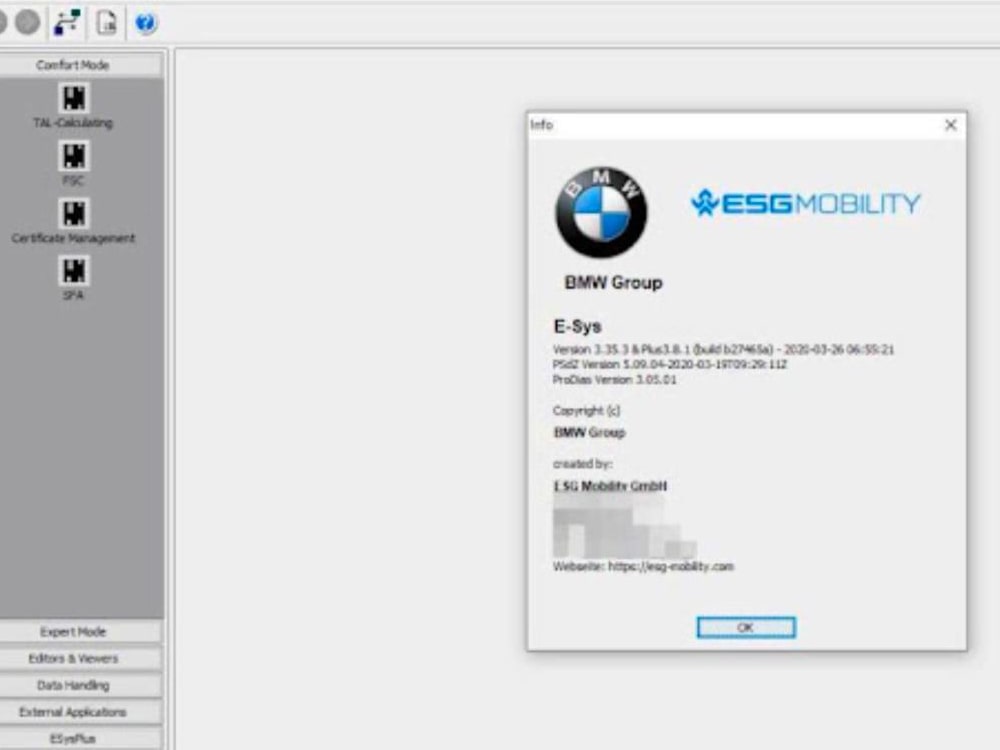1000x750 pixels.
Task: Click the connection toolbar icon
Action: click(67, 23)
